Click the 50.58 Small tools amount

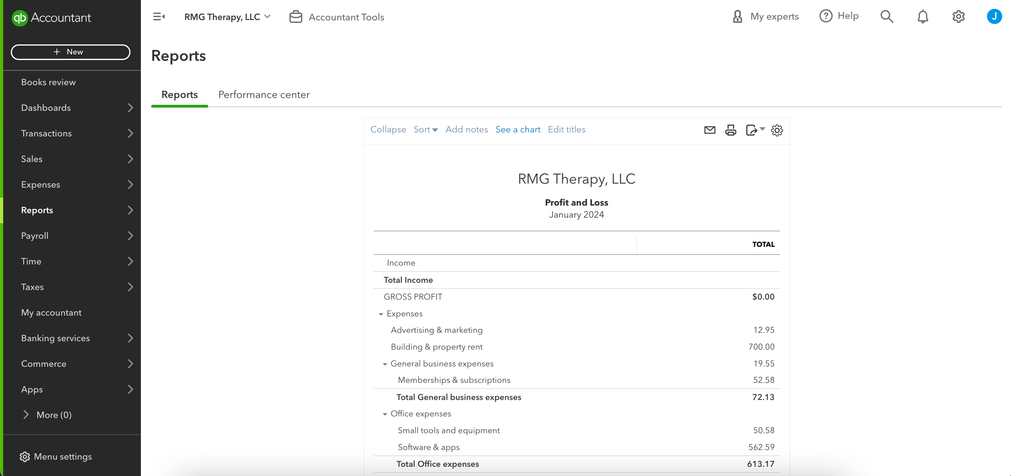763,431
